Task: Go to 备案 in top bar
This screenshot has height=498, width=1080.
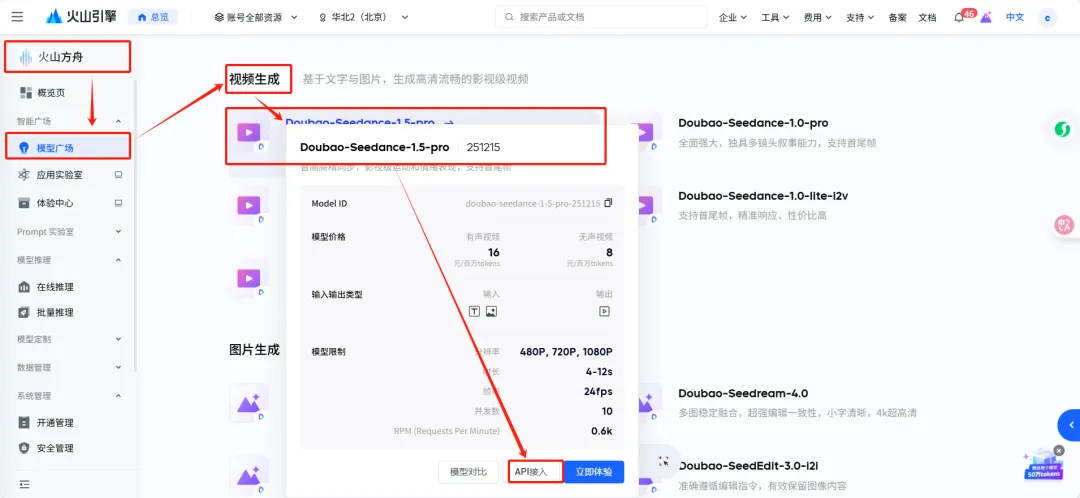Action: (897, 17)
